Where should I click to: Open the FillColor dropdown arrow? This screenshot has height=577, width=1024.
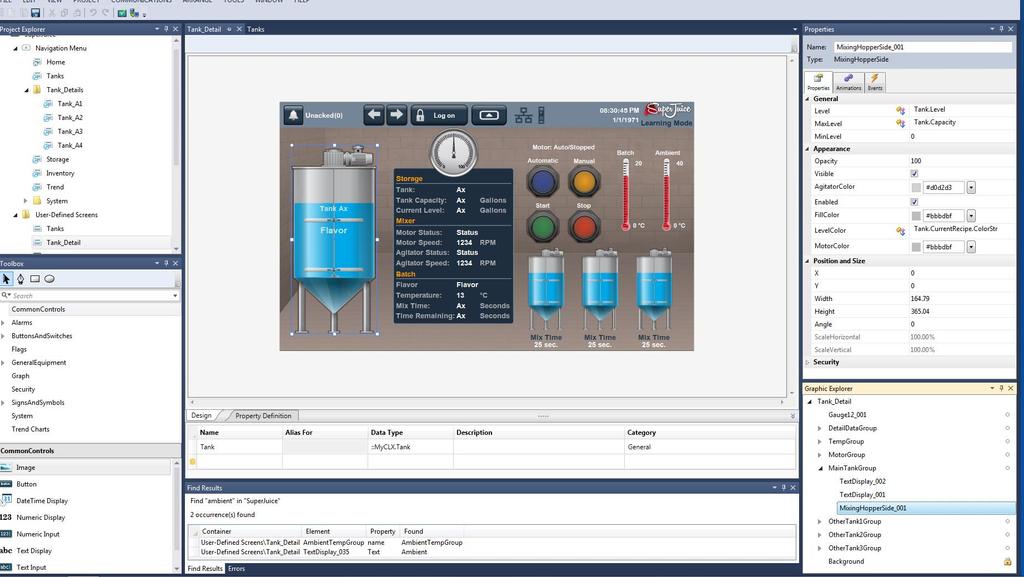(x=971, y=215)
